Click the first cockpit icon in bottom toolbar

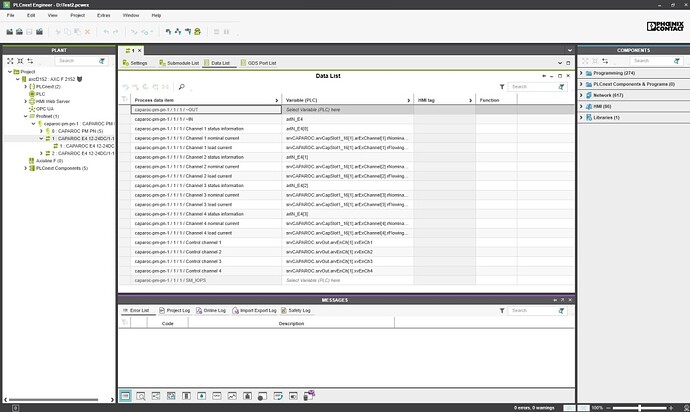coord(125,396)
